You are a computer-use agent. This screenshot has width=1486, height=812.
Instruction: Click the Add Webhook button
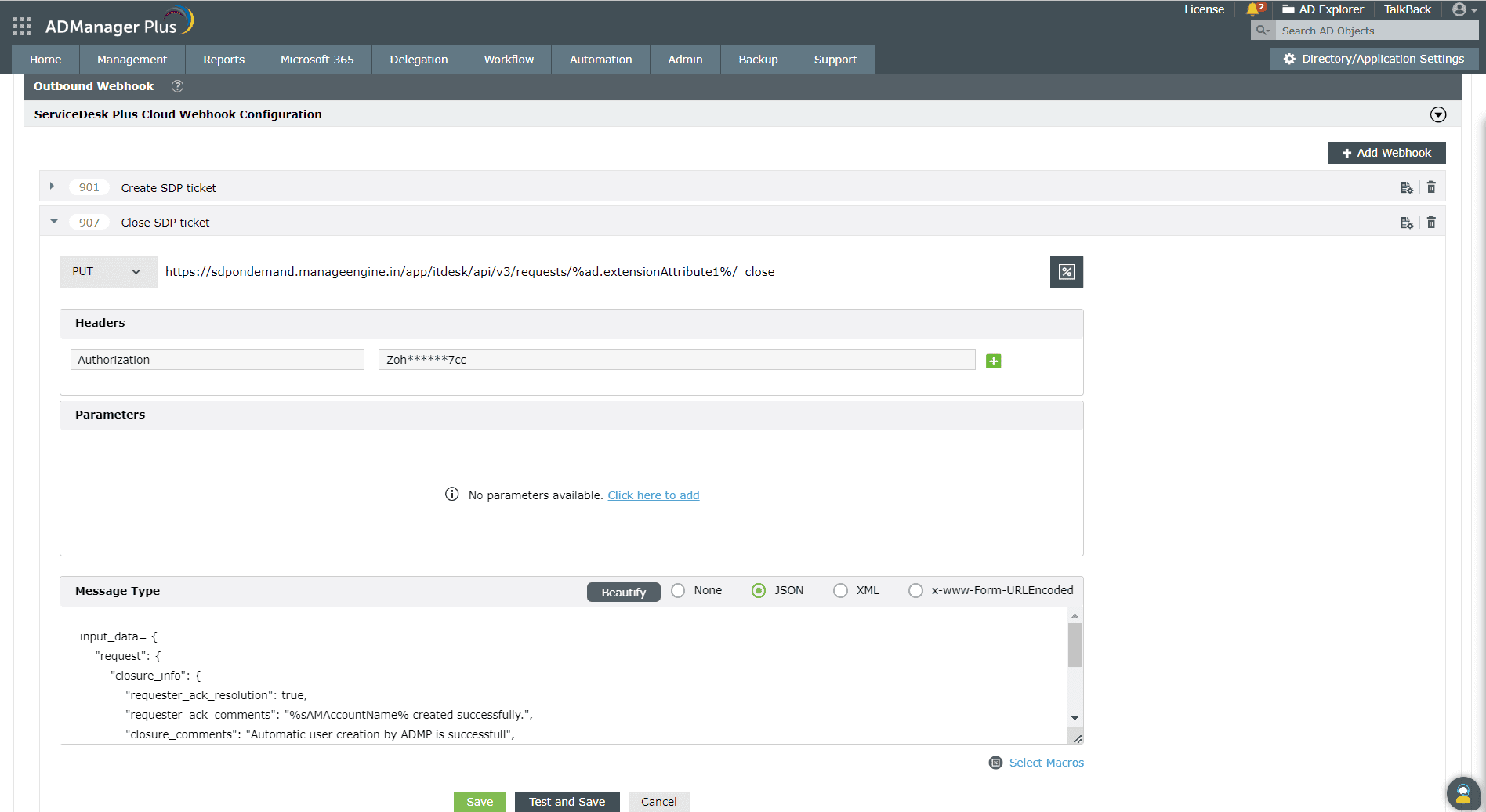(x=1386, y=152)
